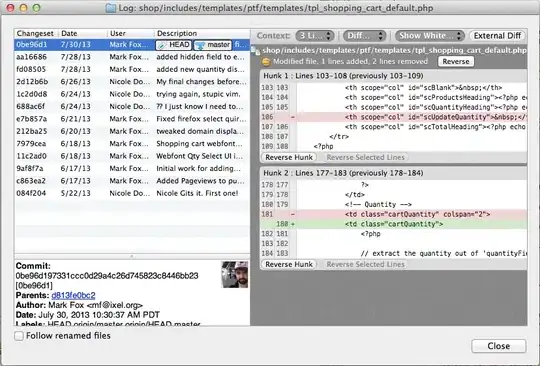Click Reverse Hunk for Hunk 2

coord(289,264)
